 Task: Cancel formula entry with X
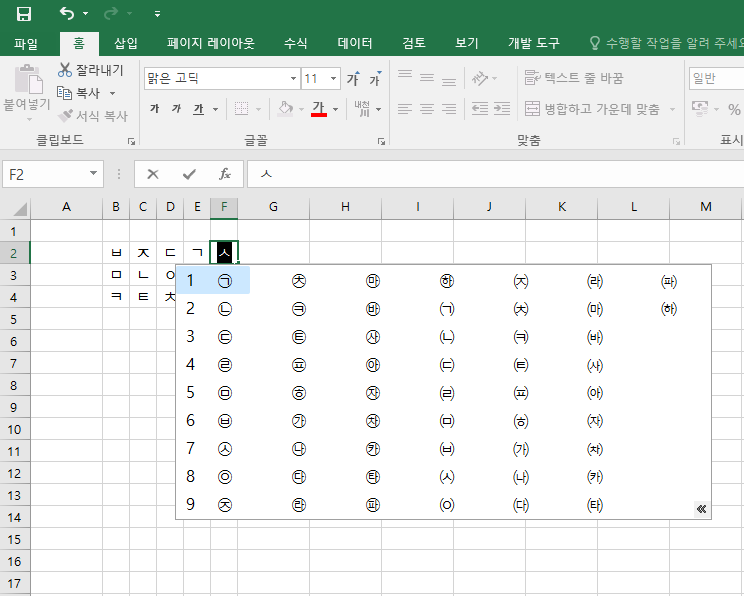(x=153, y=175)
